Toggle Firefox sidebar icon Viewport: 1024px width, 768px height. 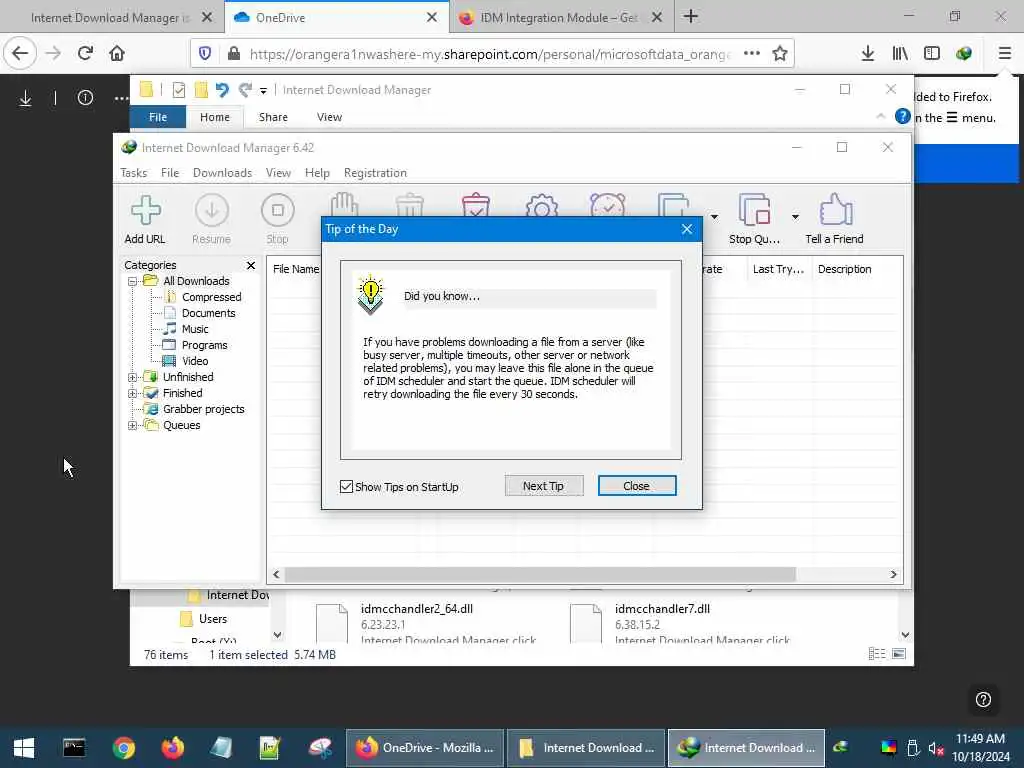[932, 54]
